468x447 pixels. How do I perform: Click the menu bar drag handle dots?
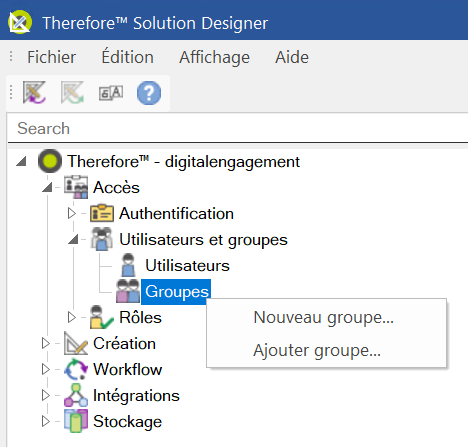11,56
